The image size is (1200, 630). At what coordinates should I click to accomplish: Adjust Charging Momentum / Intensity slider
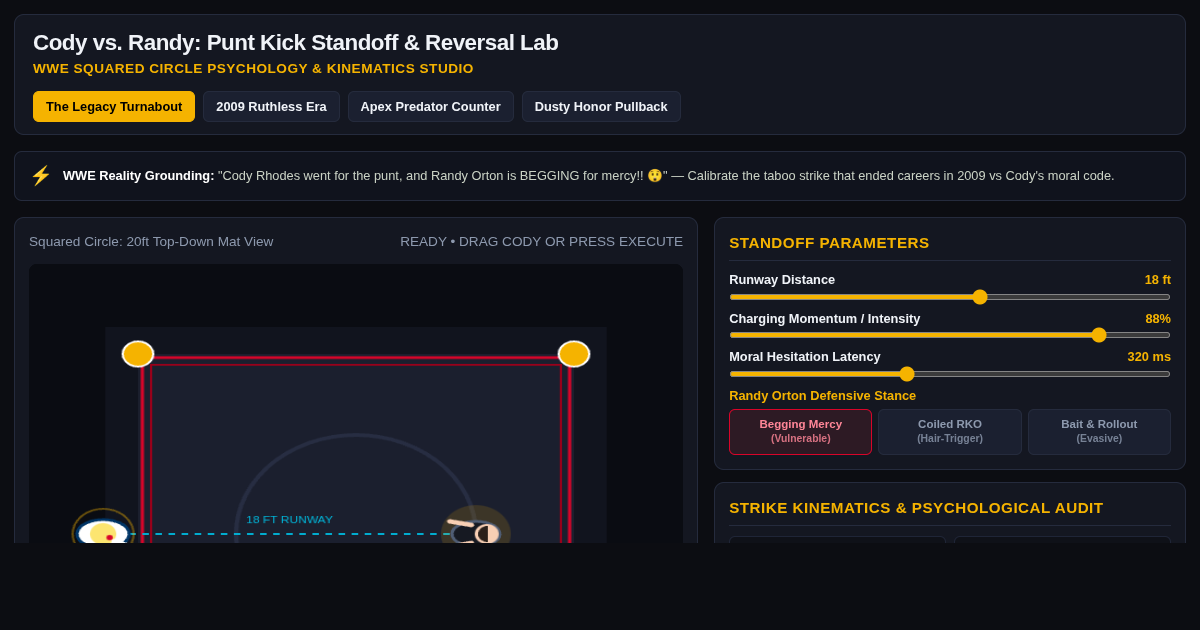pos(950,335)
